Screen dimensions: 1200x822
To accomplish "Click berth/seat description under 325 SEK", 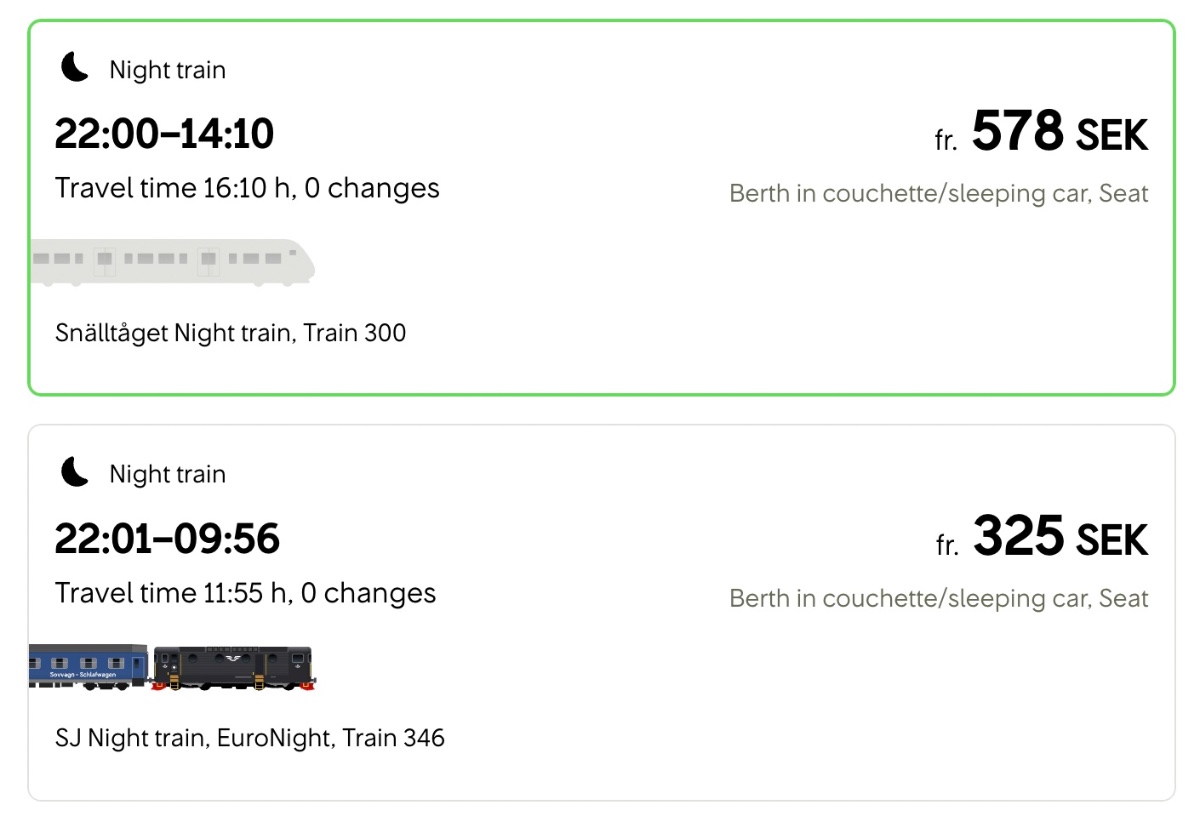I will coord(938,599).
